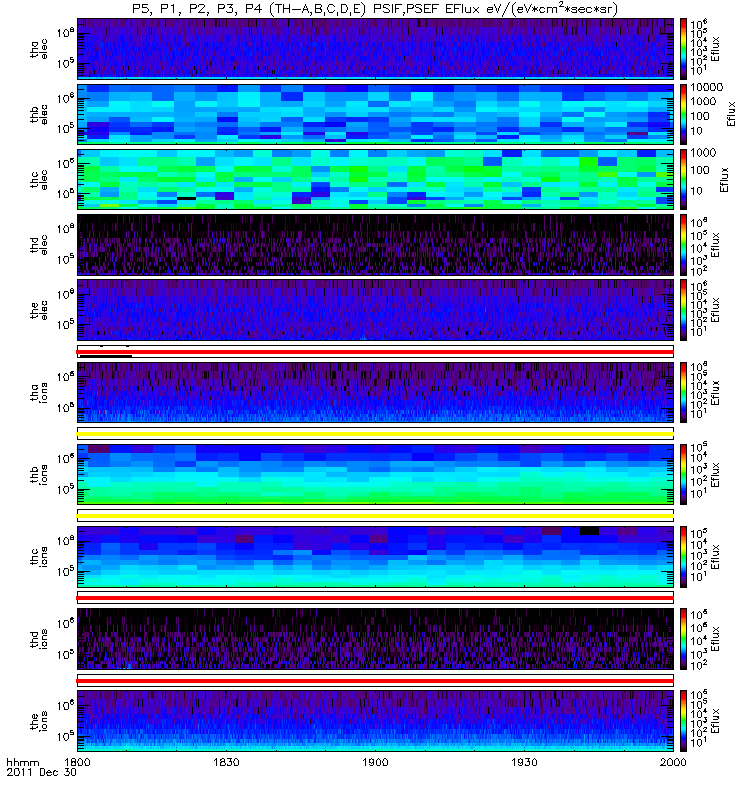Click the Eflux label beside thd ions color bar

[715, 639]
